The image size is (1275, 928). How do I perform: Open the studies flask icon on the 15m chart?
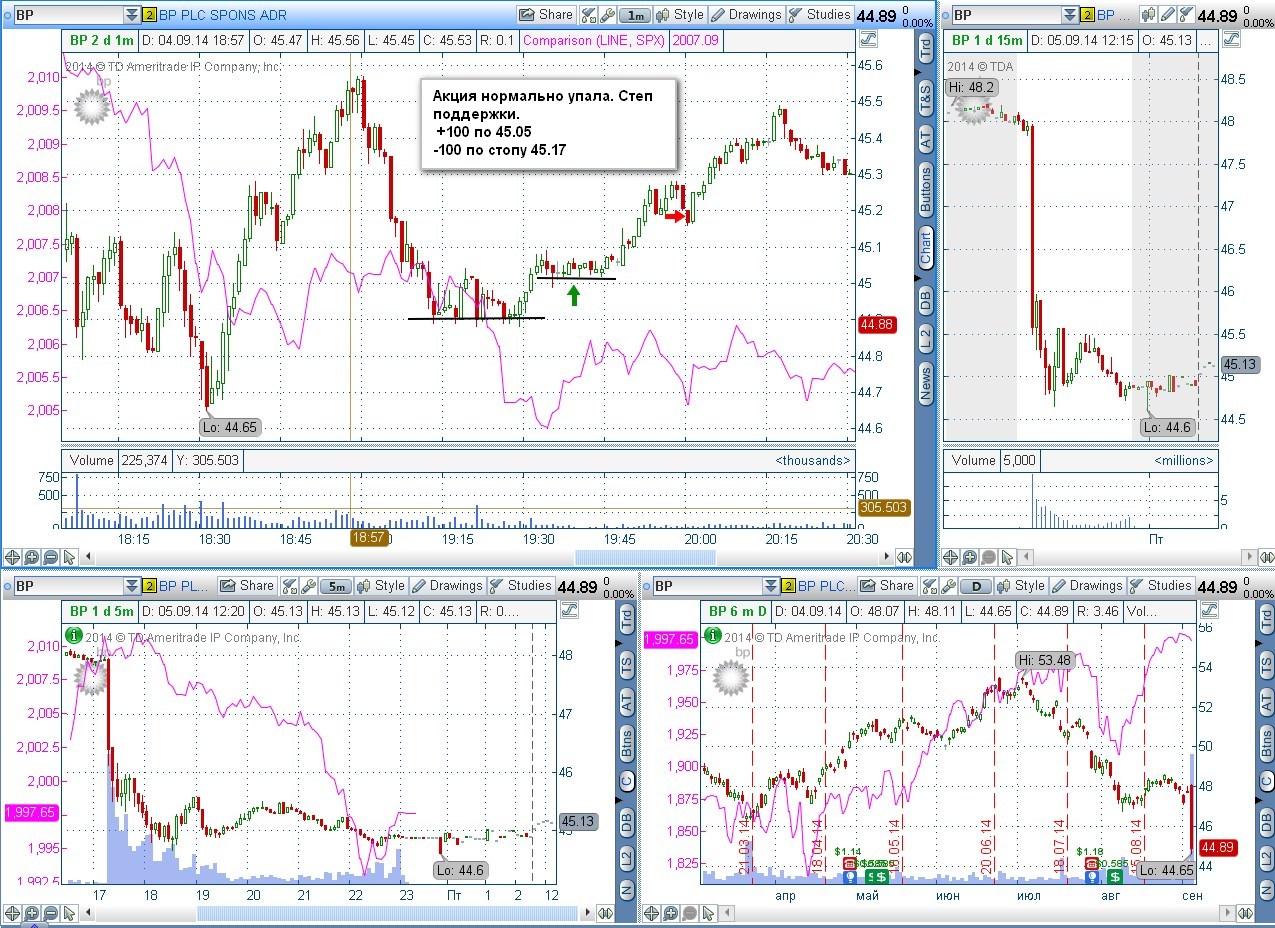click(x=1186, y=15)
